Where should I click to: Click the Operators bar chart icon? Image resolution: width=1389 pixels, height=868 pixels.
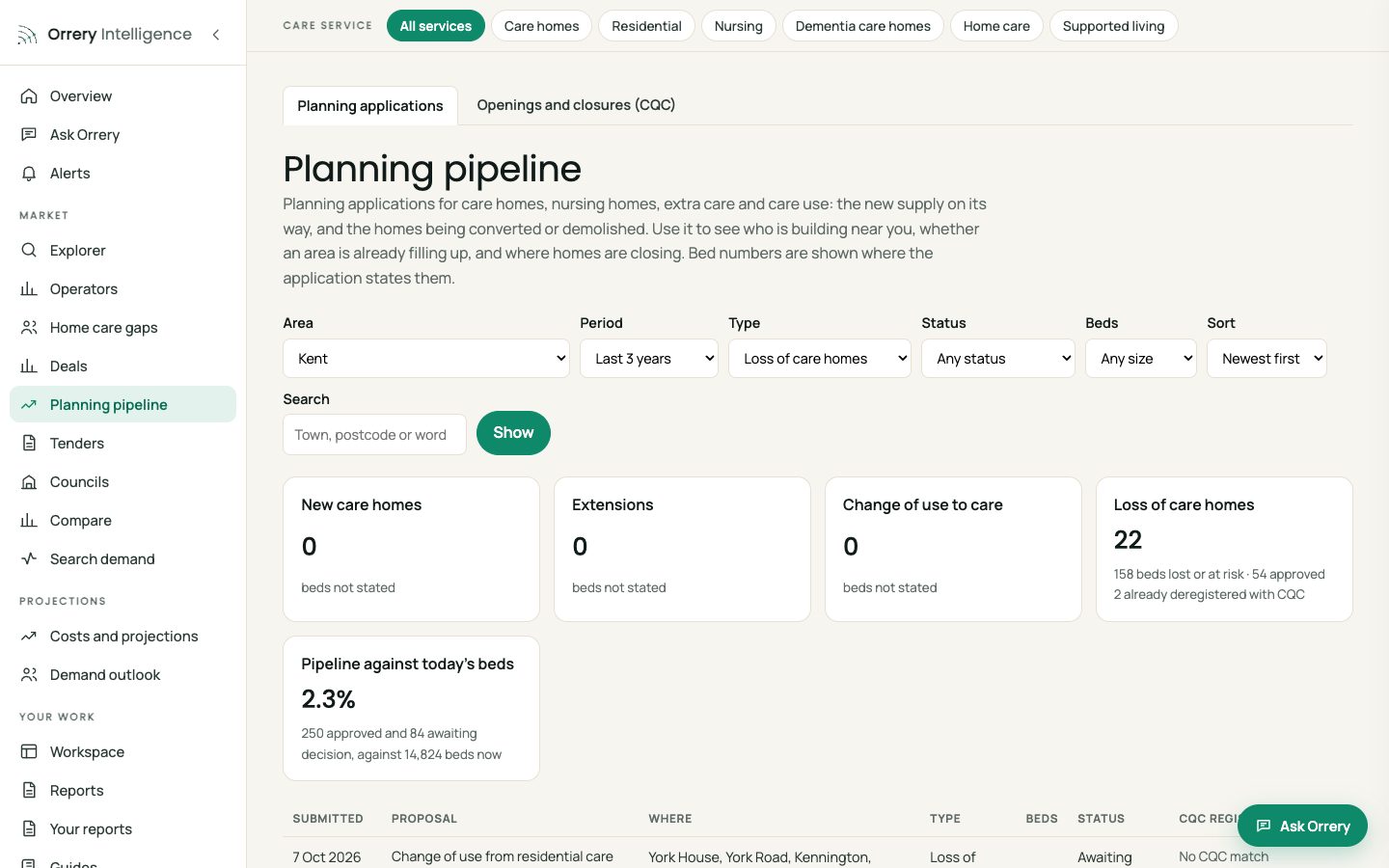[x=29, y=289]
